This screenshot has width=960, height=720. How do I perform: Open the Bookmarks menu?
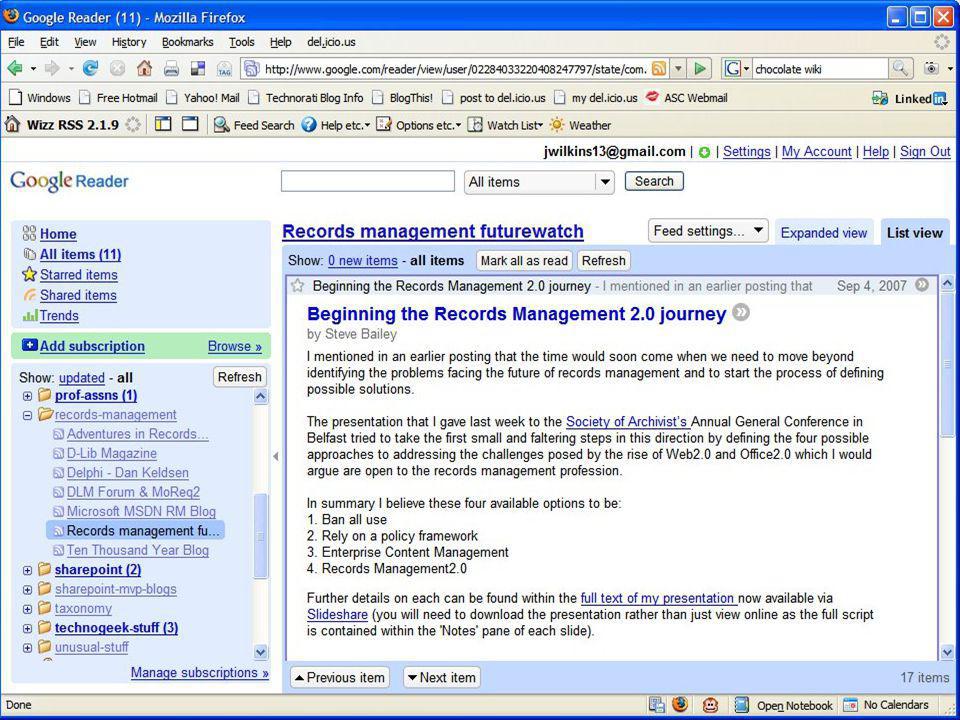[187, 42]
